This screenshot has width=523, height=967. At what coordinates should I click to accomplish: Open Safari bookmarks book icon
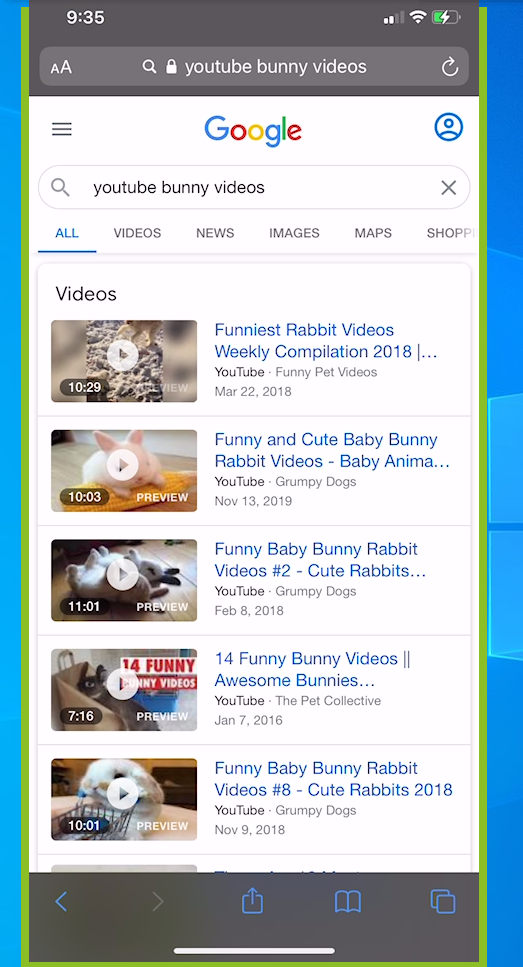348,902
